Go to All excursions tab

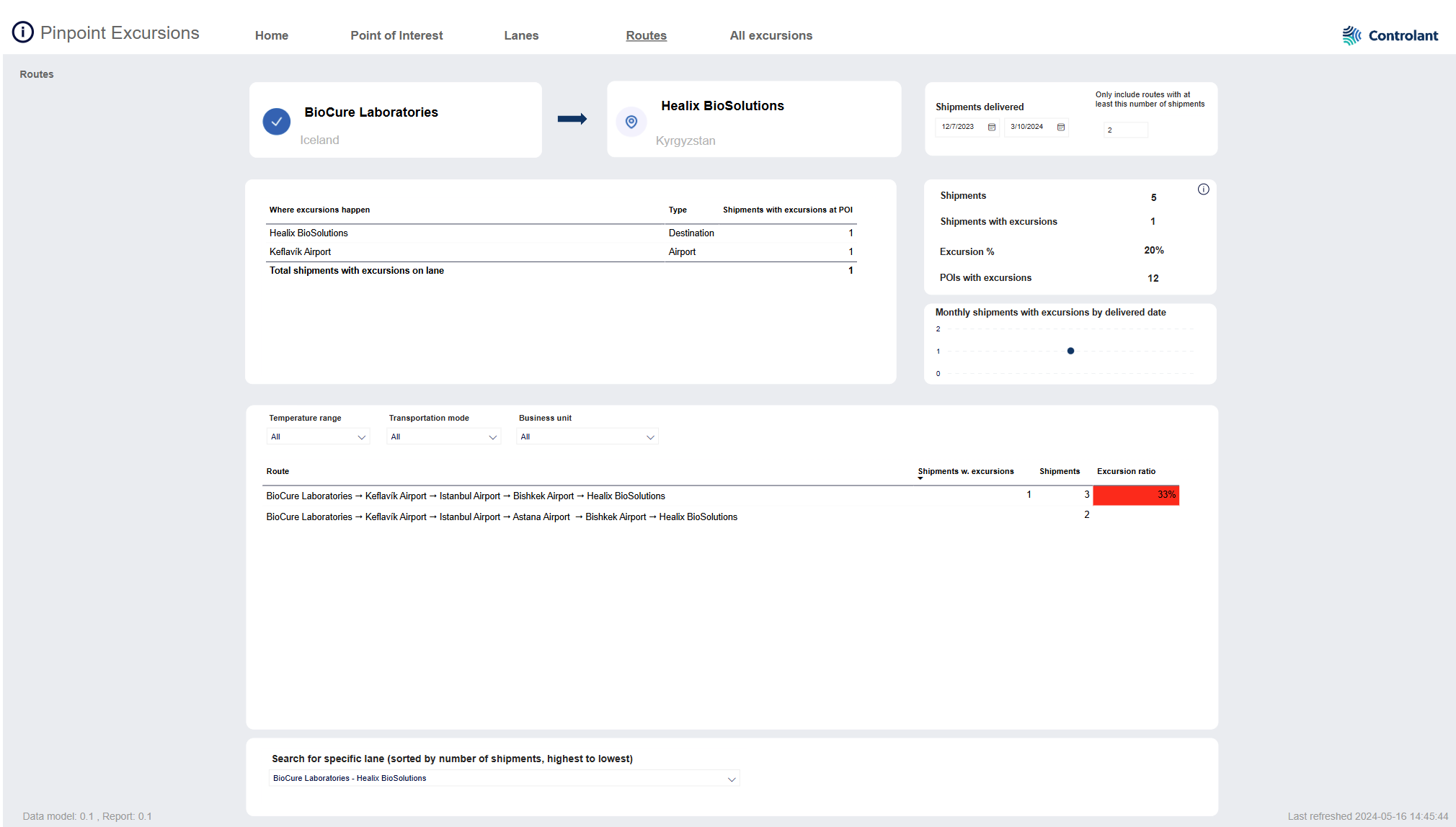(771, 35)
